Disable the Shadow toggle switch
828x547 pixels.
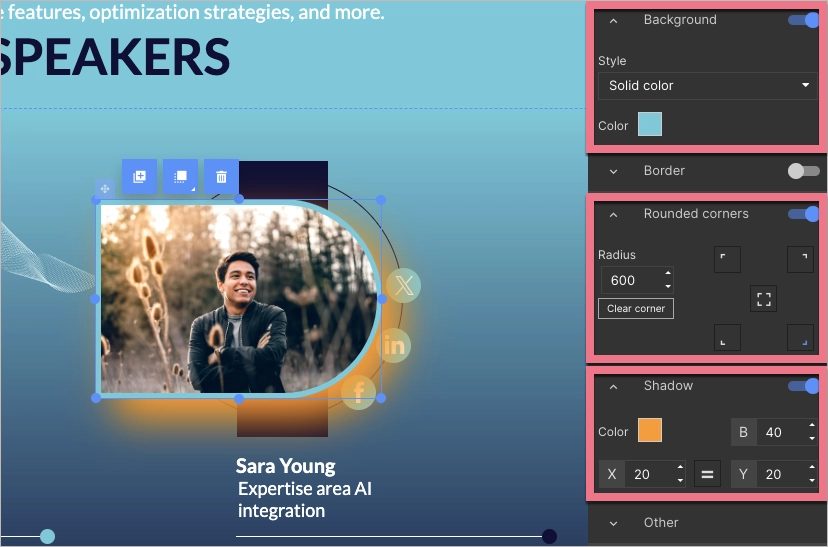click(803, 386)
